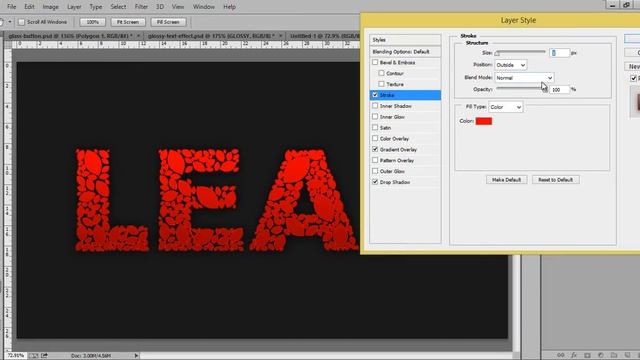The image size is (640, 360).
Task: Select the Gradient Overlay effect row
Action: 405,149
